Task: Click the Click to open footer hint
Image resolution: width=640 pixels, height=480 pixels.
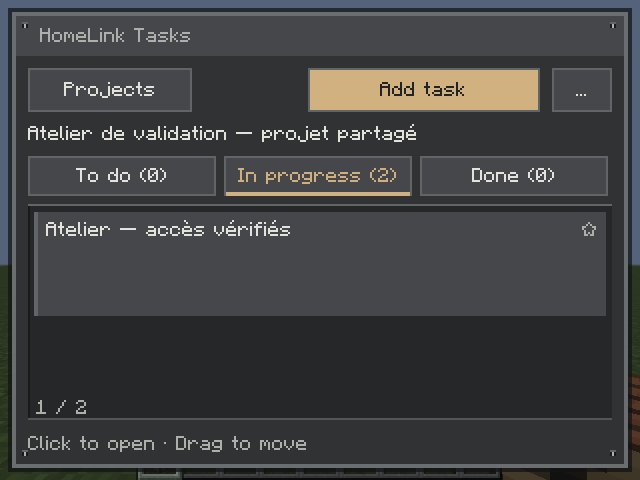Action: click(x=91, y=444)
